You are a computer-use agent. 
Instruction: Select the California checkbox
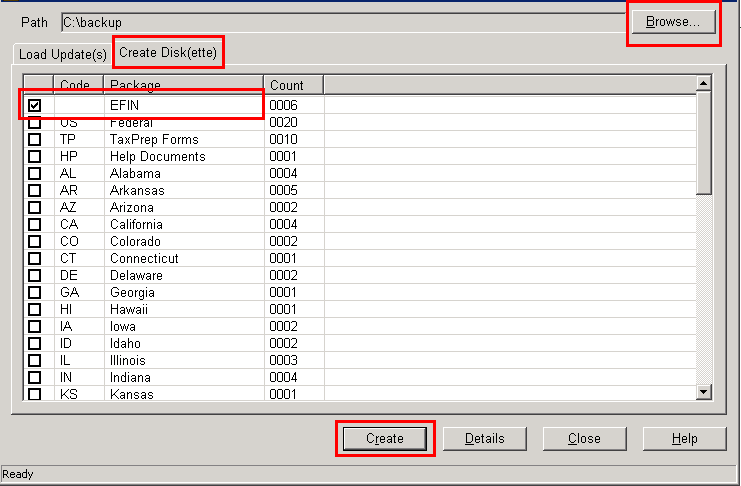point(35,224)
